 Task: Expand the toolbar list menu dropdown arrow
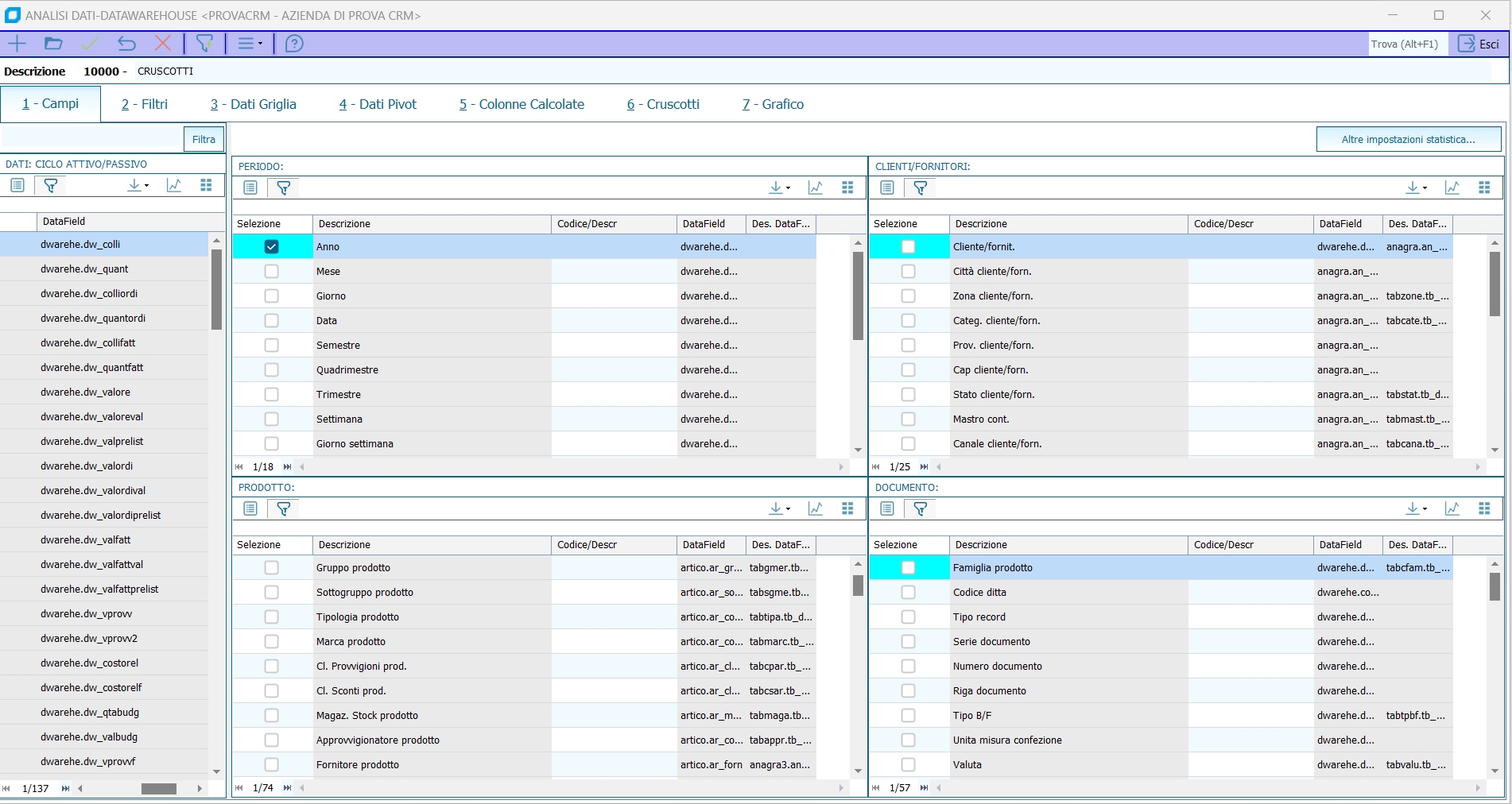click(260, 44)
